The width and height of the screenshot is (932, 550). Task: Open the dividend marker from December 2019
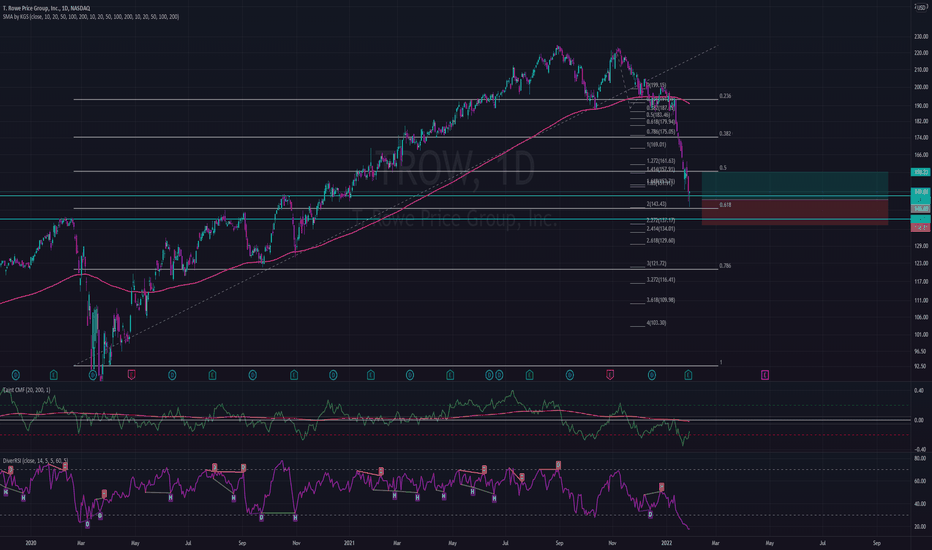(x=15, y=375)
